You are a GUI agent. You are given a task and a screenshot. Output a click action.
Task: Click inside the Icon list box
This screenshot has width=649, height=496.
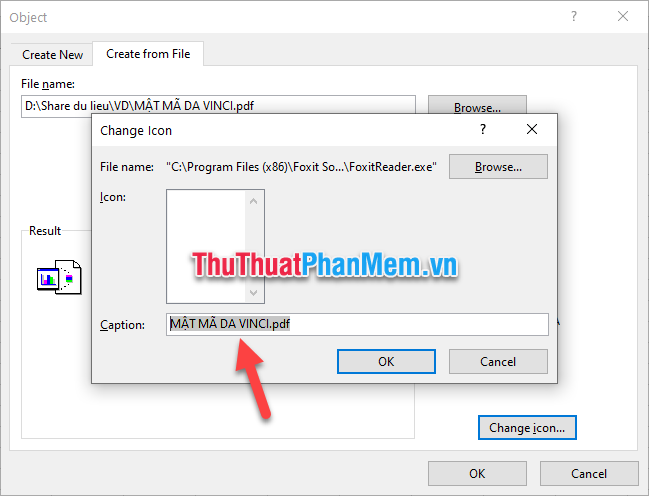(206, 246)
